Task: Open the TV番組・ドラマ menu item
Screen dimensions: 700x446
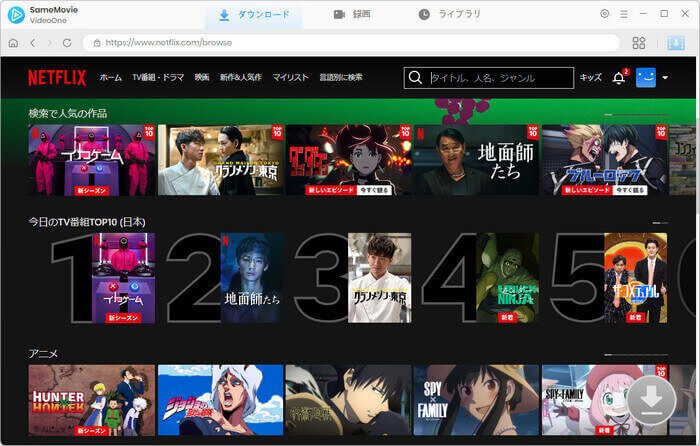Action: pos(158,78)
